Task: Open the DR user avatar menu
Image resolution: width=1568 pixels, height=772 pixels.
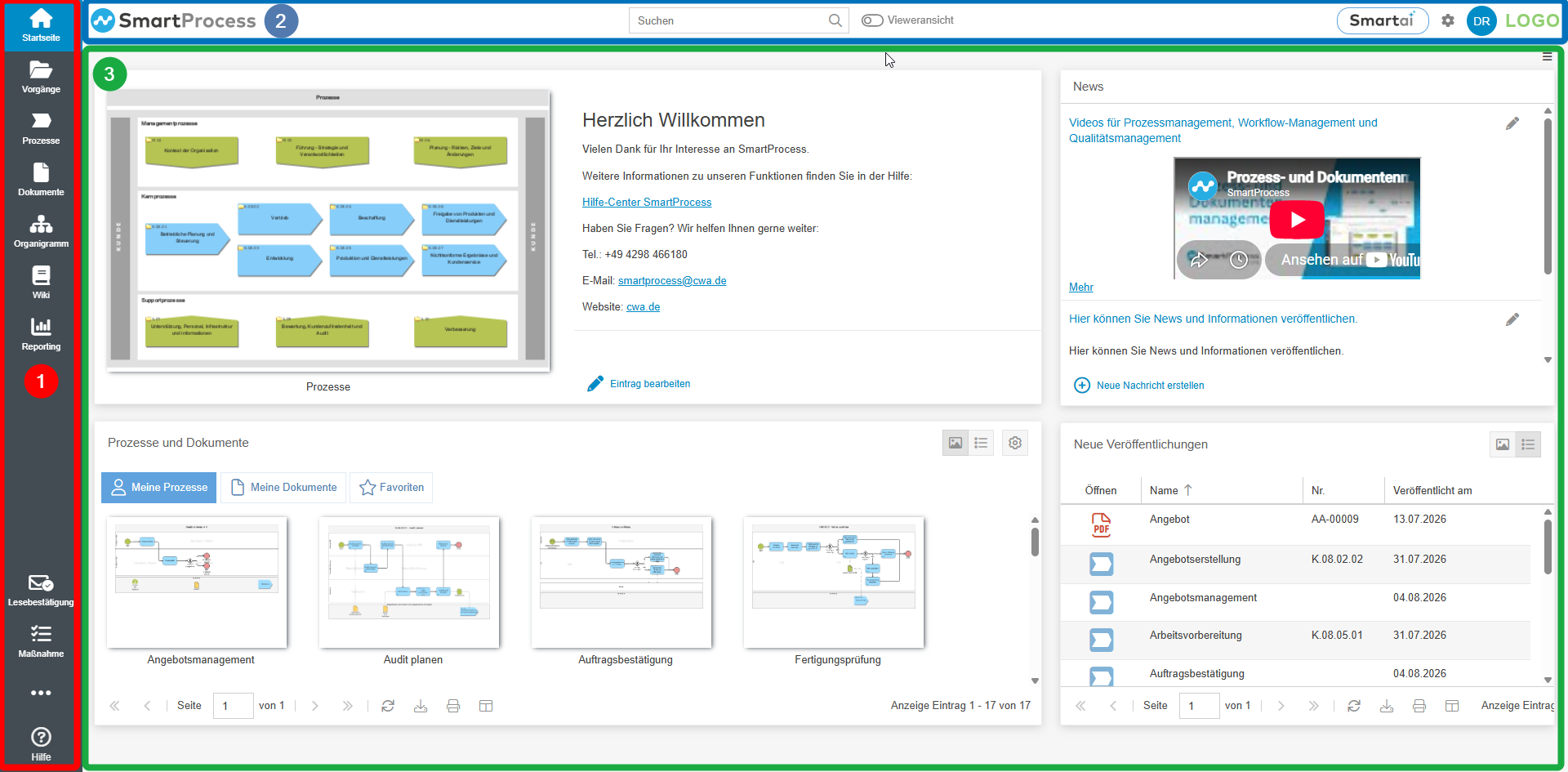Action: 1481,21
